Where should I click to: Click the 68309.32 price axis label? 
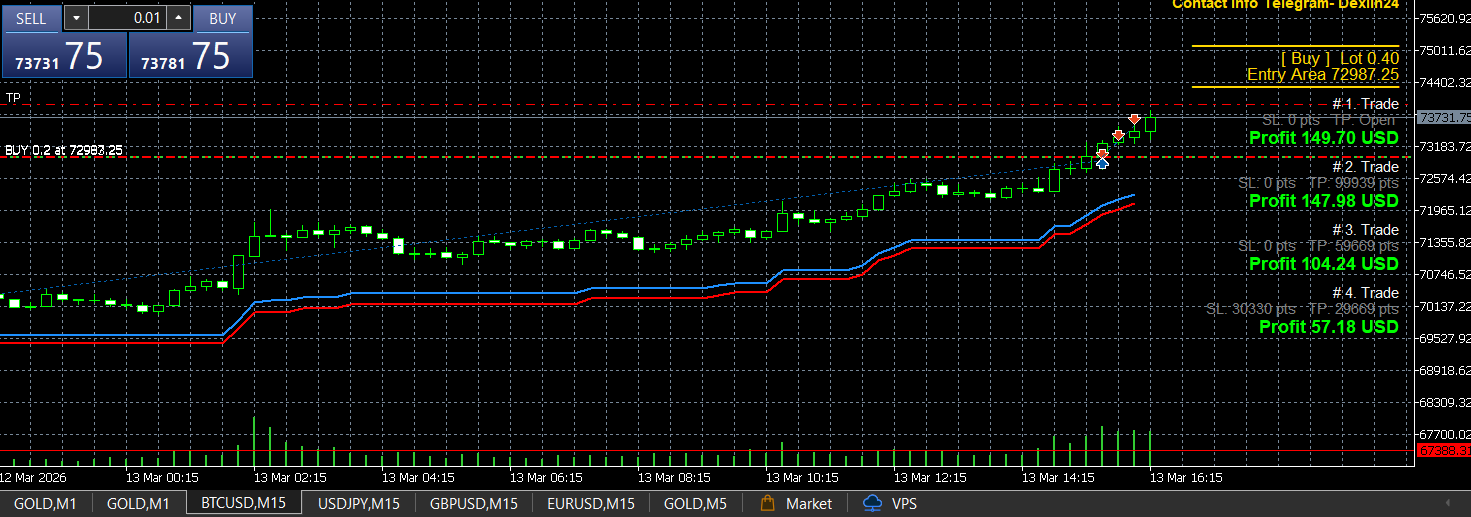[1446, 402]
